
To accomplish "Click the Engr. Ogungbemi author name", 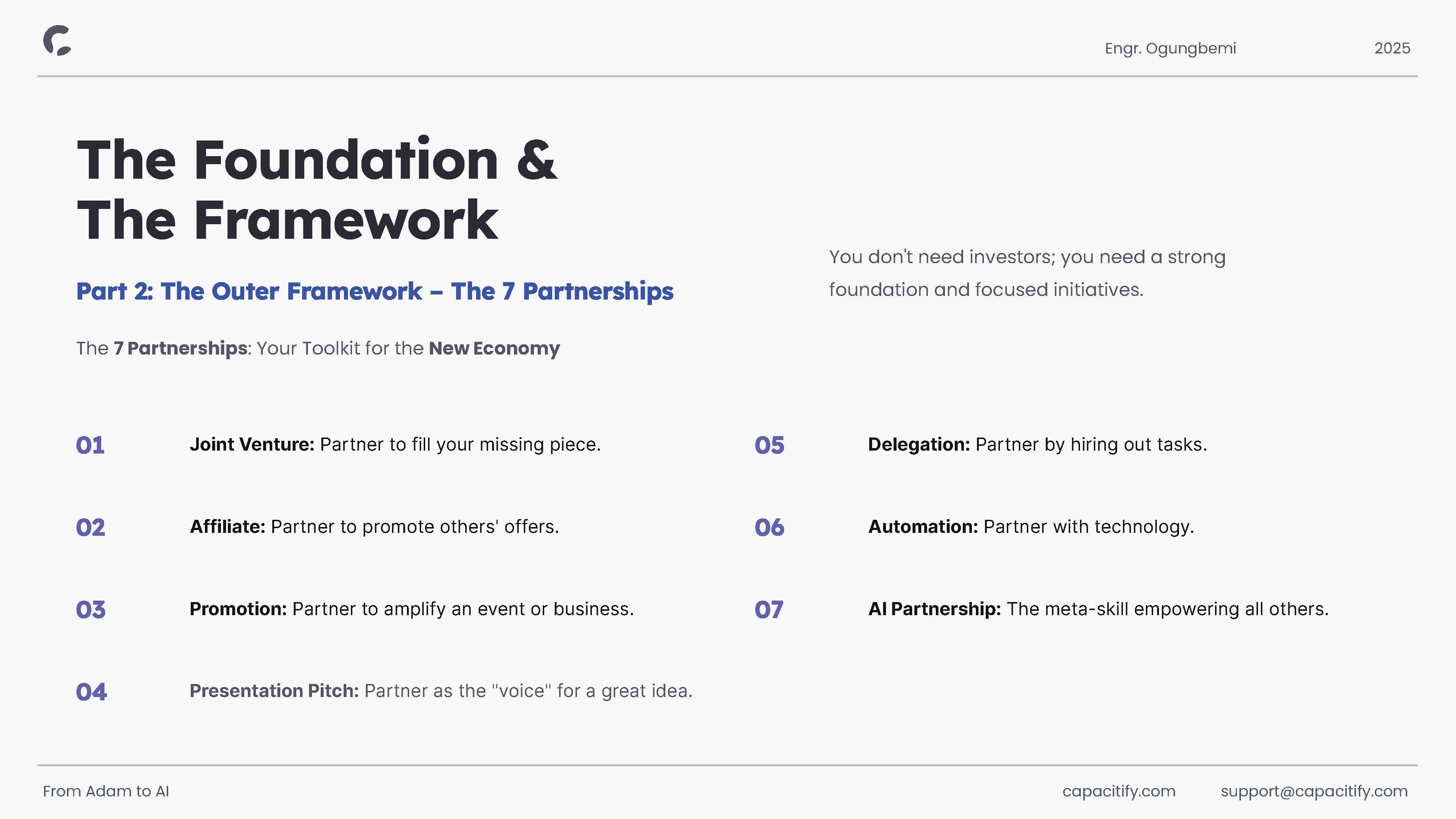I will (x=1170, y=49).
